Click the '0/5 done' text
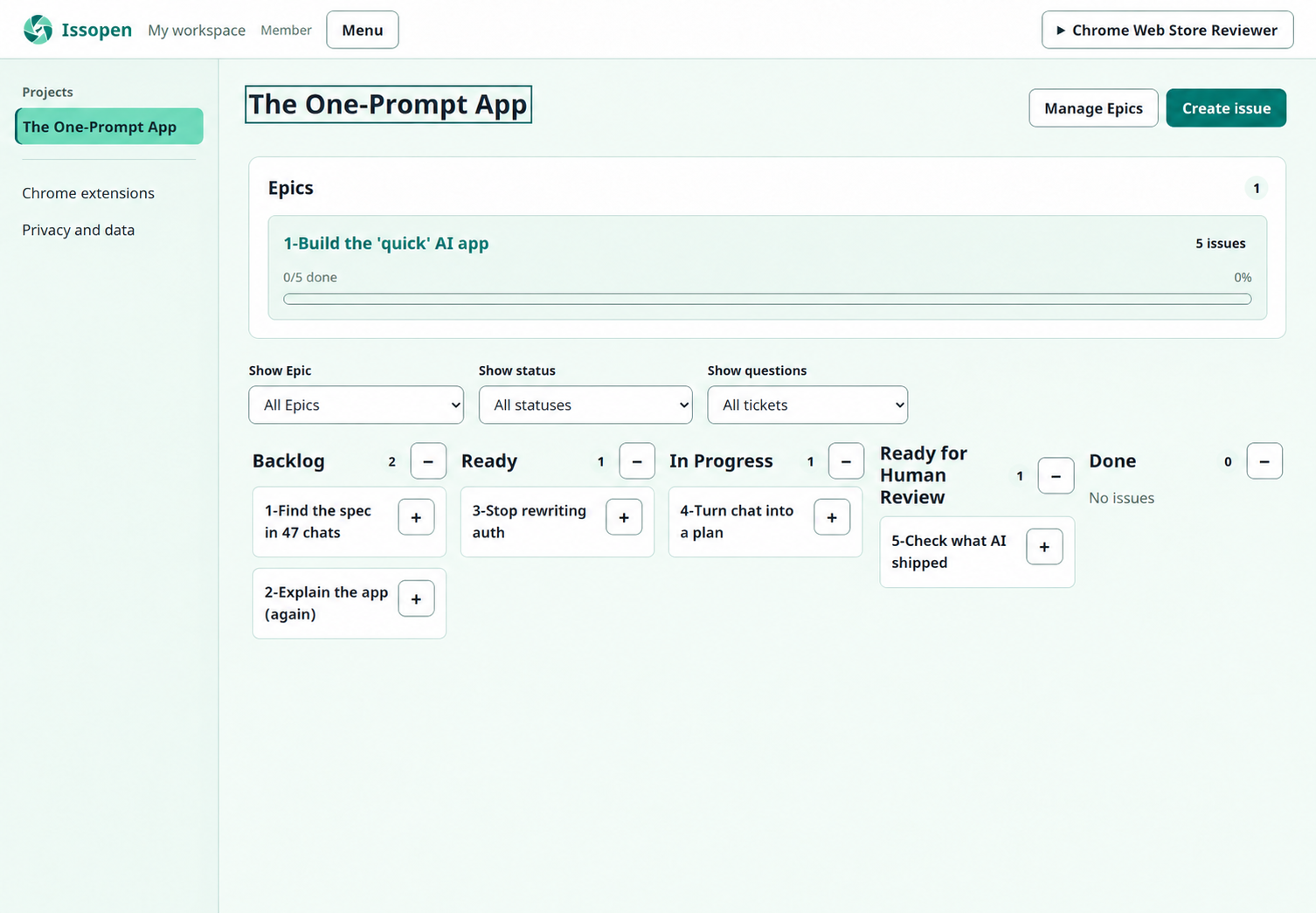The height and width of the screenshot is (913, 1316). tap(310, 277)
